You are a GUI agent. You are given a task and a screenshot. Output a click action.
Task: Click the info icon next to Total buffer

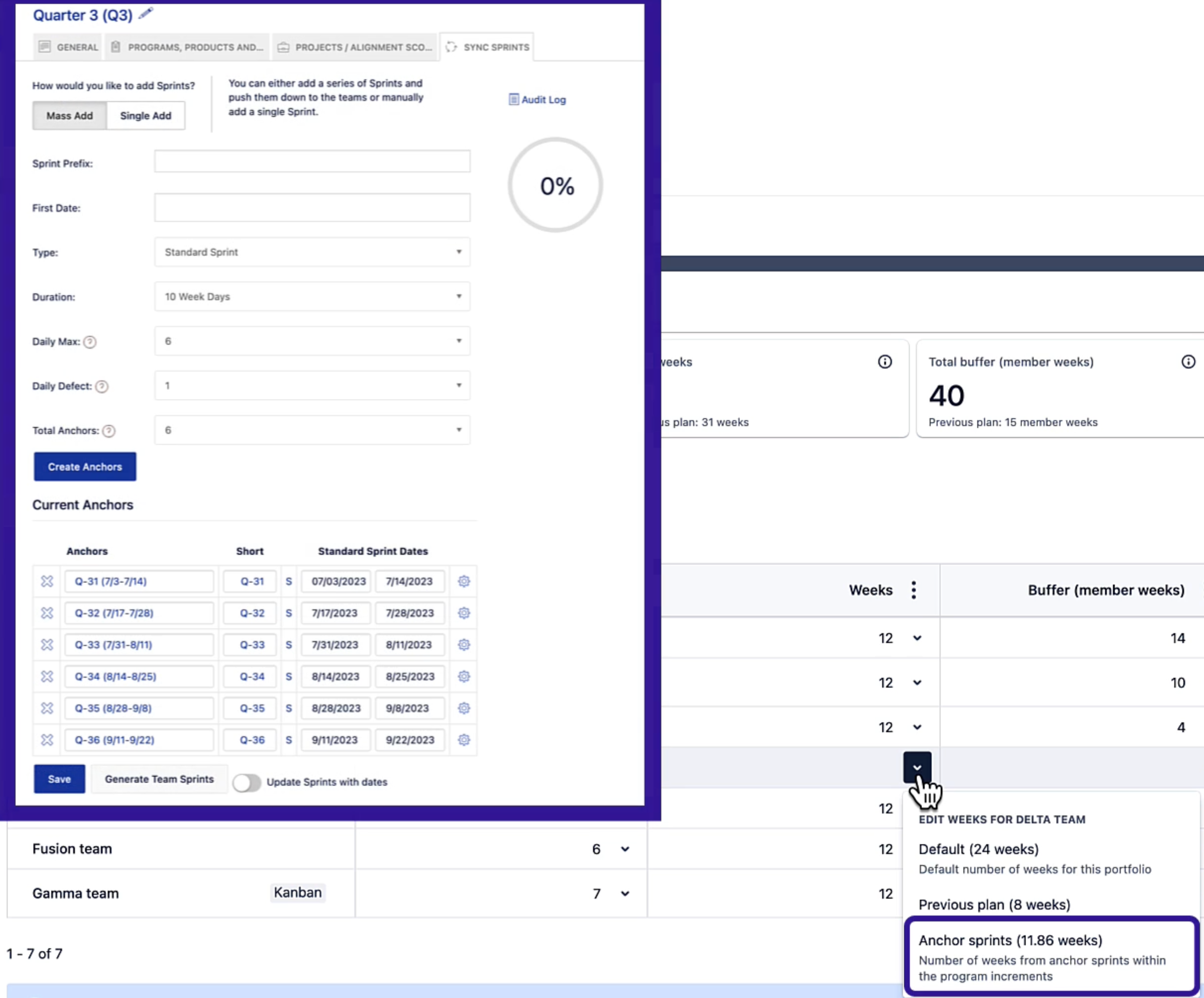pos(1188,362)
